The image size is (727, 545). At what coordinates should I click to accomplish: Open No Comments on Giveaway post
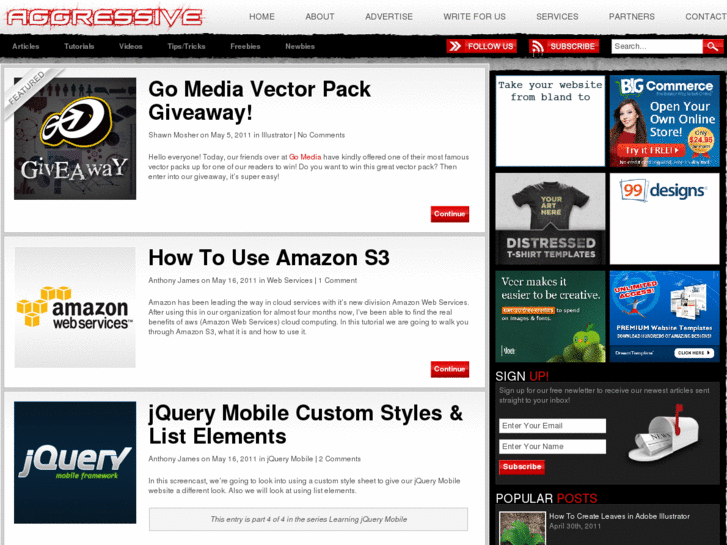[x=321, y=135]
